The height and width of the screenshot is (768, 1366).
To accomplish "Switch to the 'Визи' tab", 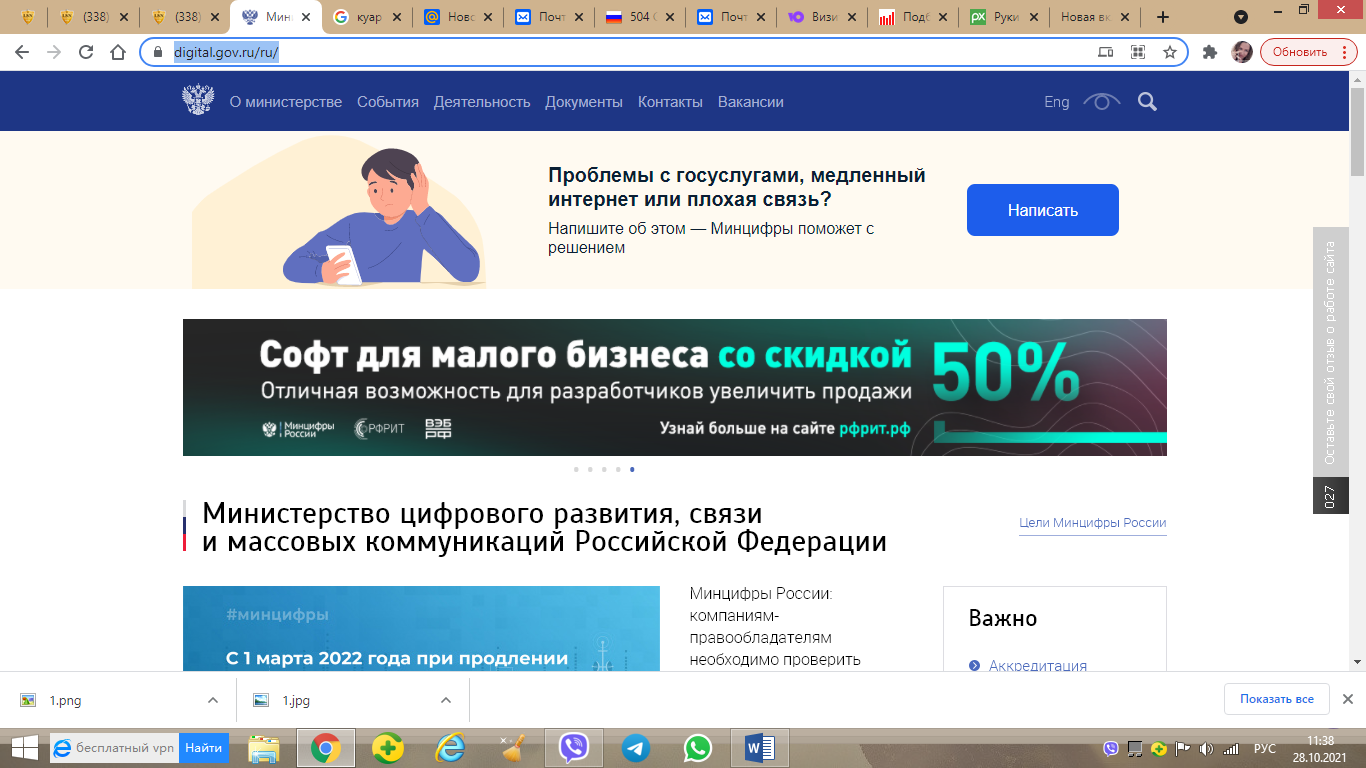I will pos(822,17).
